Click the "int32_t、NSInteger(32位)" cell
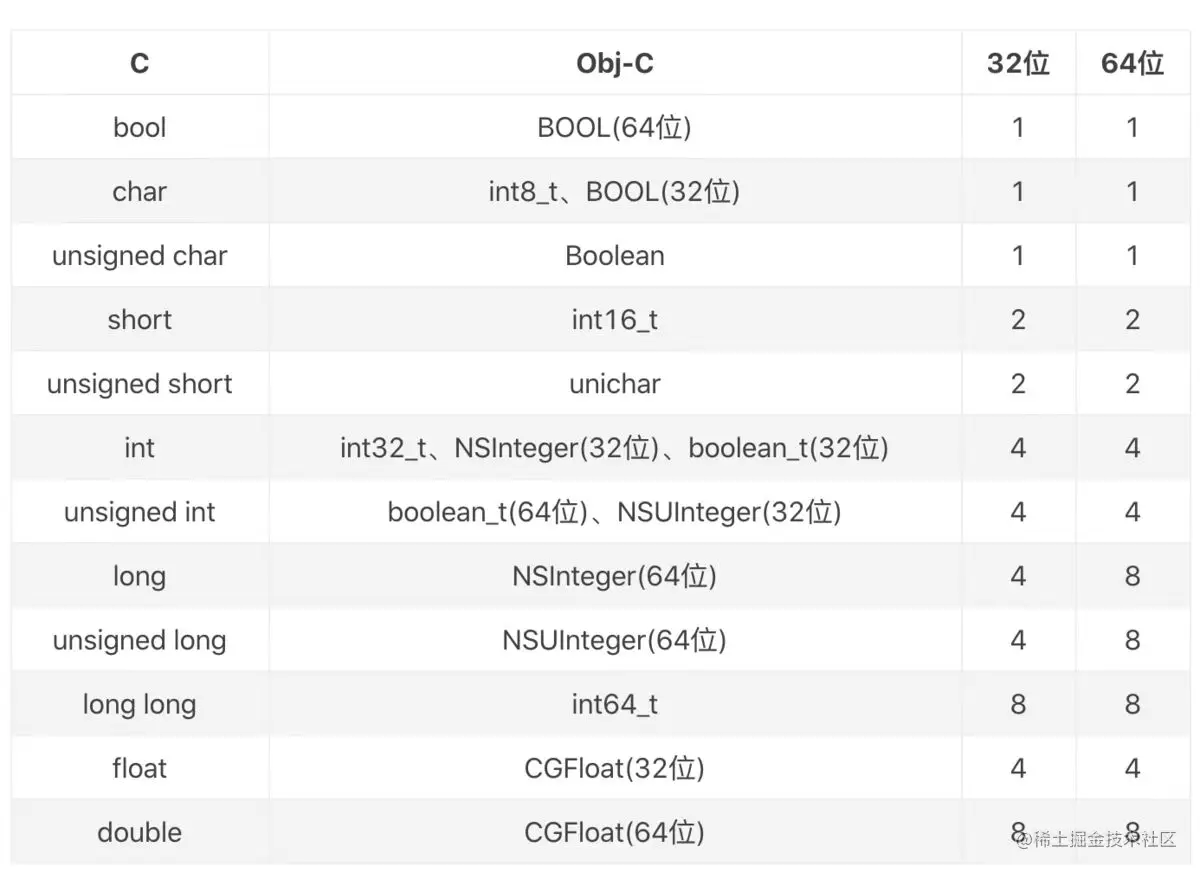Image resolution: width=1200 pixels, height=873 pixels. [614, 448]
